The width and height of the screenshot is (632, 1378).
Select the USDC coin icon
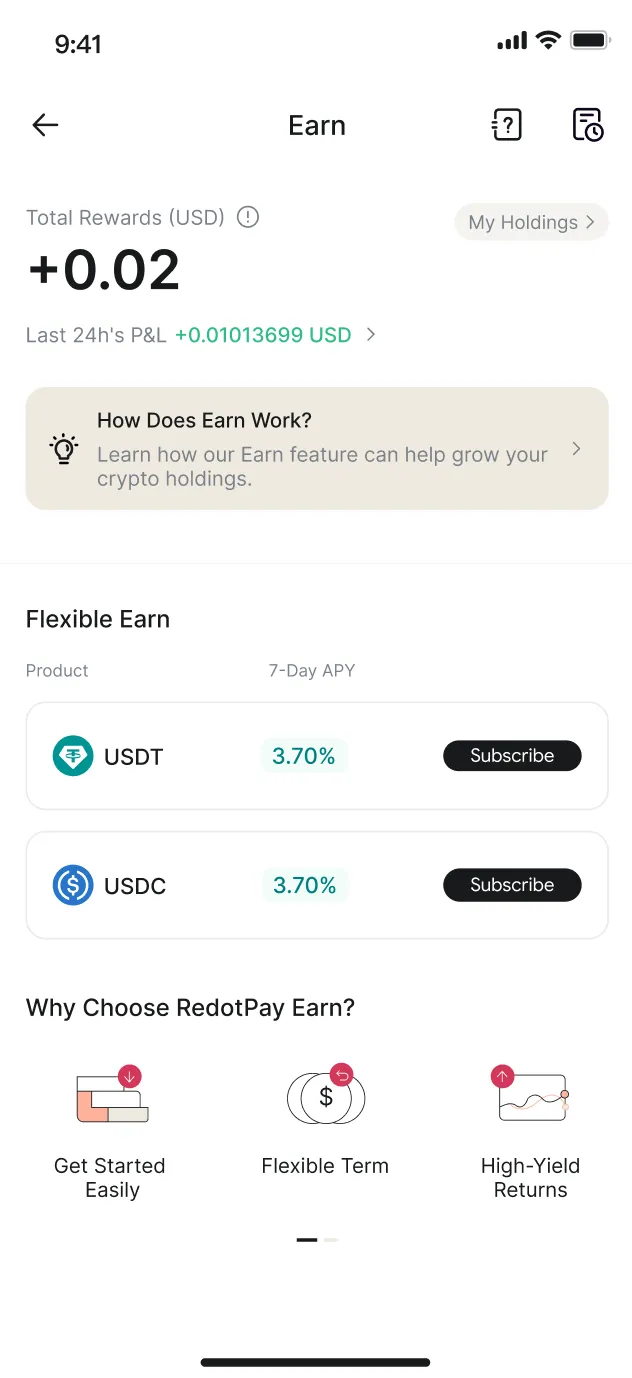[x=72, y=885]
